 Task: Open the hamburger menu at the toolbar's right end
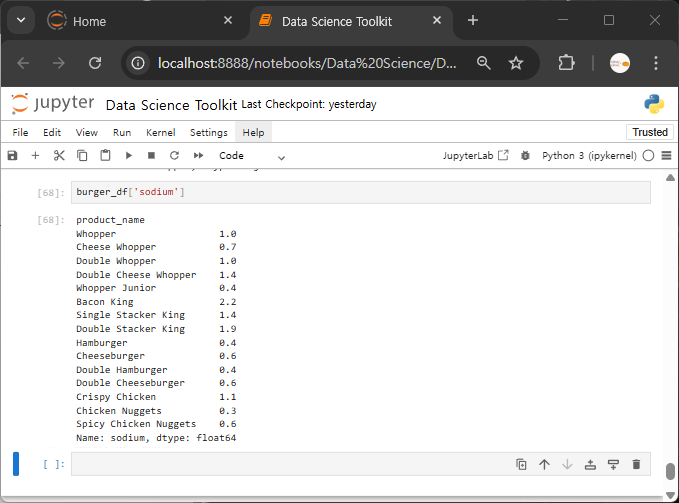[x=666, y=155]
